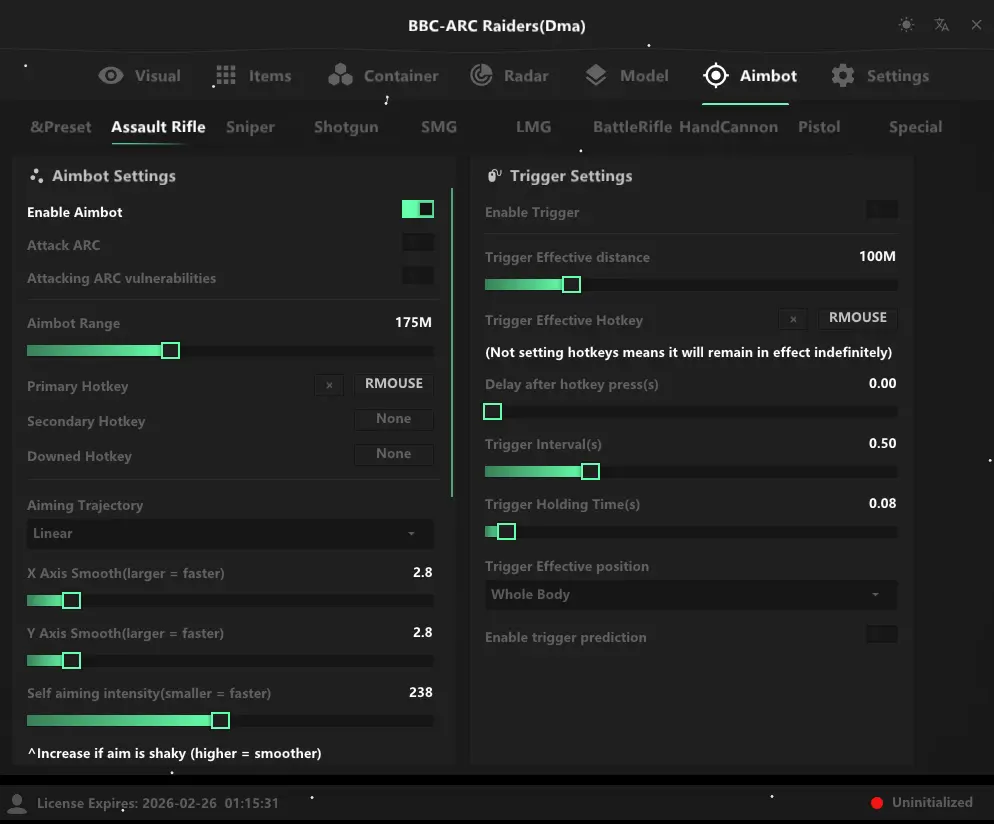Click the Trigger Effective Hotkey RMOUSE button
994x824 pixels.
(857, 318)
